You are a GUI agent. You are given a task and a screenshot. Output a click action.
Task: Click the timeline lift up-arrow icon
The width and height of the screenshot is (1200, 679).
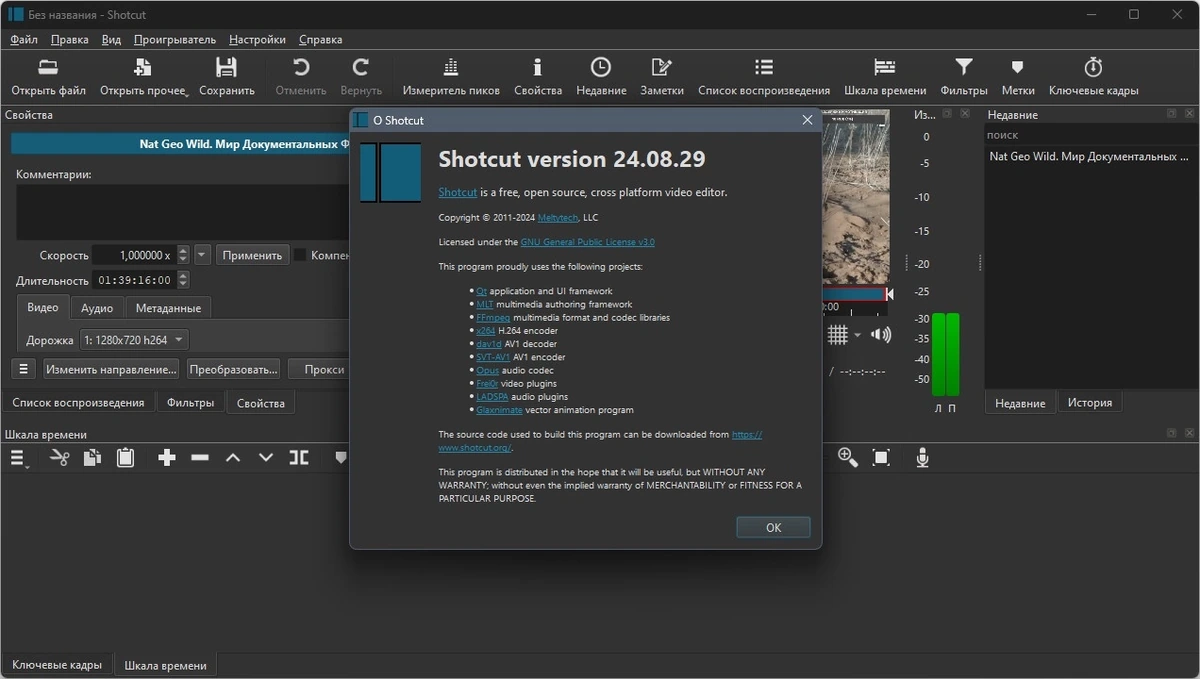click(233, 458)
